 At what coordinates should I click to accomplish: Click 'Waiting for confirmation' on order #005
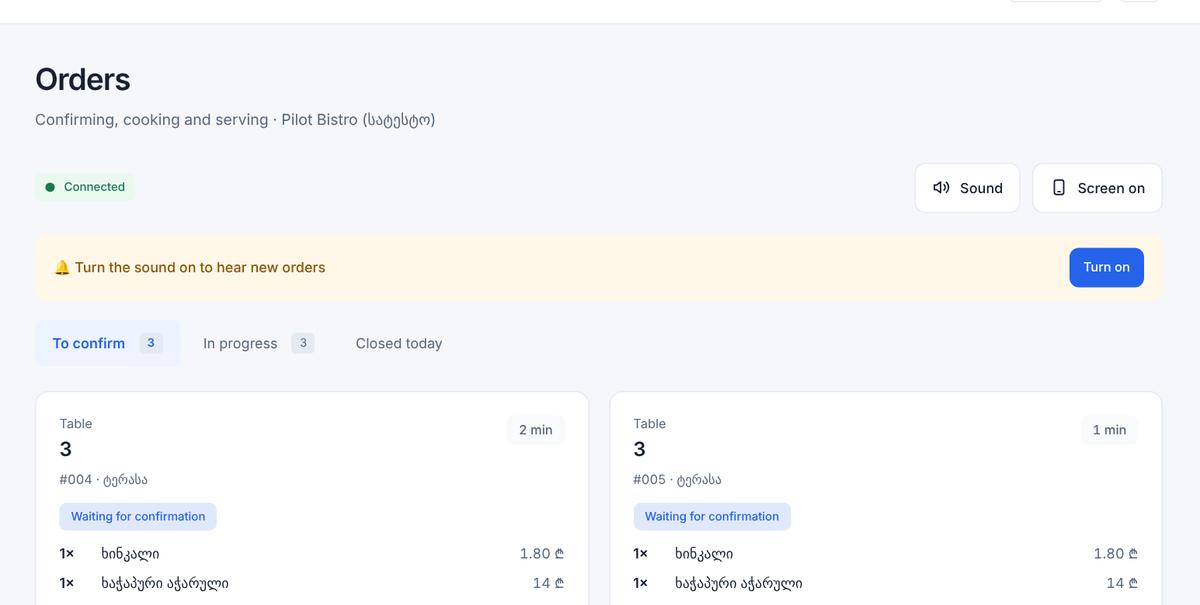tap(712, 516)
